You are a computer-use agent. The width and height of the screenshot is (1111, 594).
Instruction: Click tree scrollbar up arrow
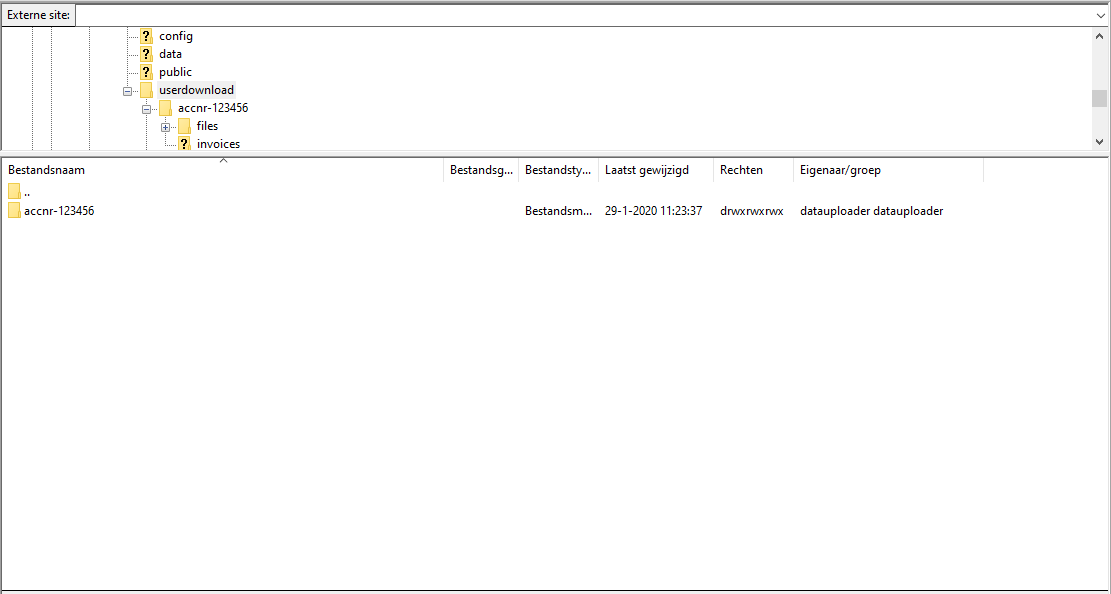point(1100,36)
